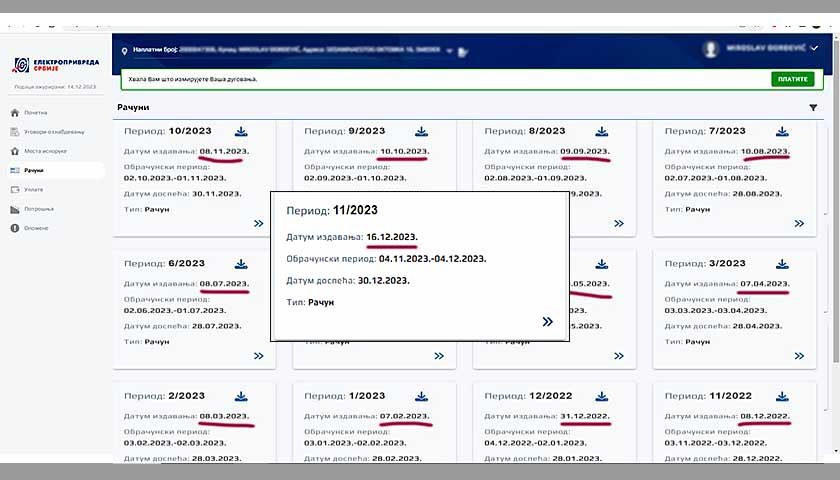
Task: Click the Опомене warning icon in sidebar
Action: pos(14,228)
